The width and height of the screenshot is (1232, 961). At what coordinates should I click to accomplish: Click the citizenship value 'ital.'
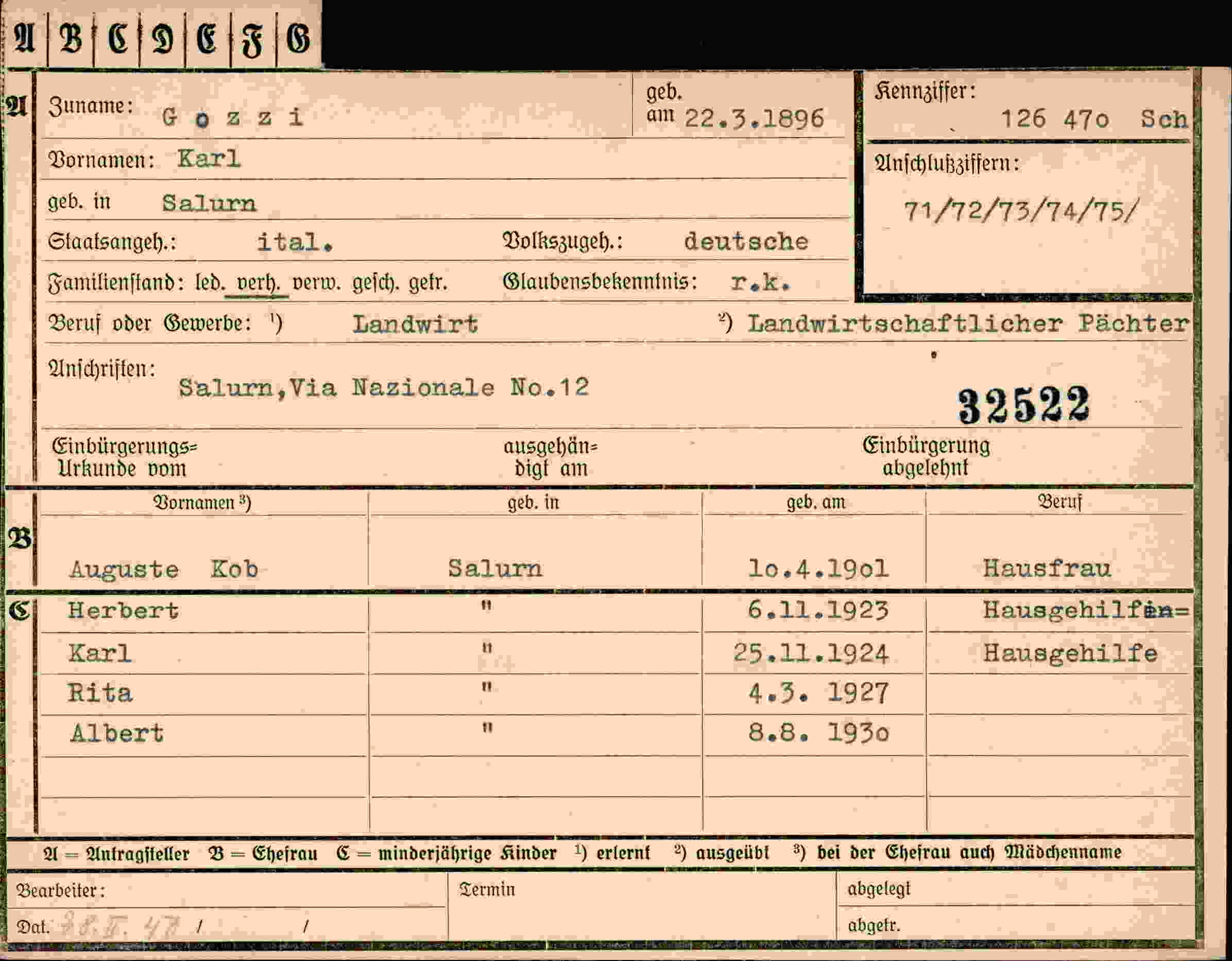(x=295, y=243)
